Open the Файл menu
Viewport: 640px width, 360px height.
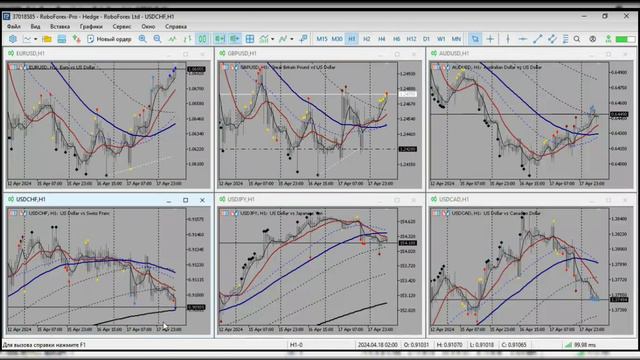[14, 26]
